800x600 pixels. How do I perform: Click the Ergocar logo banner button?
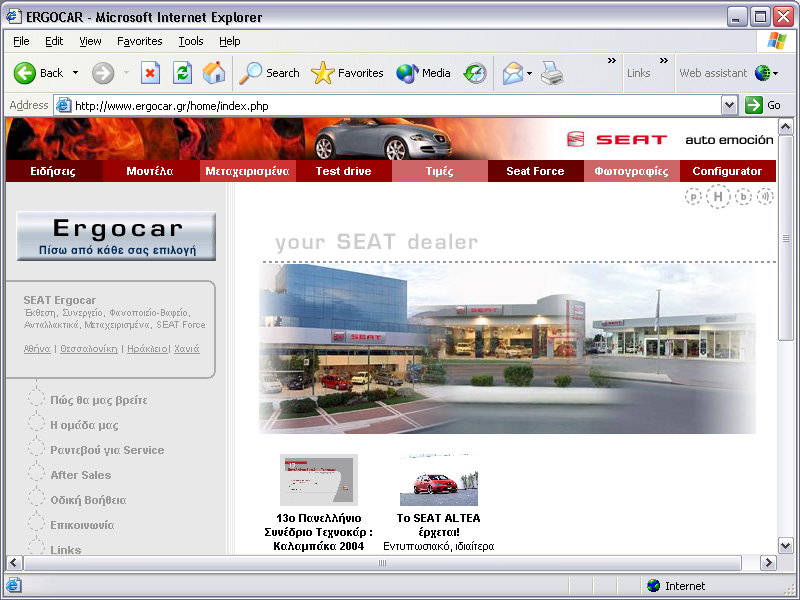(x=116, y=236)
